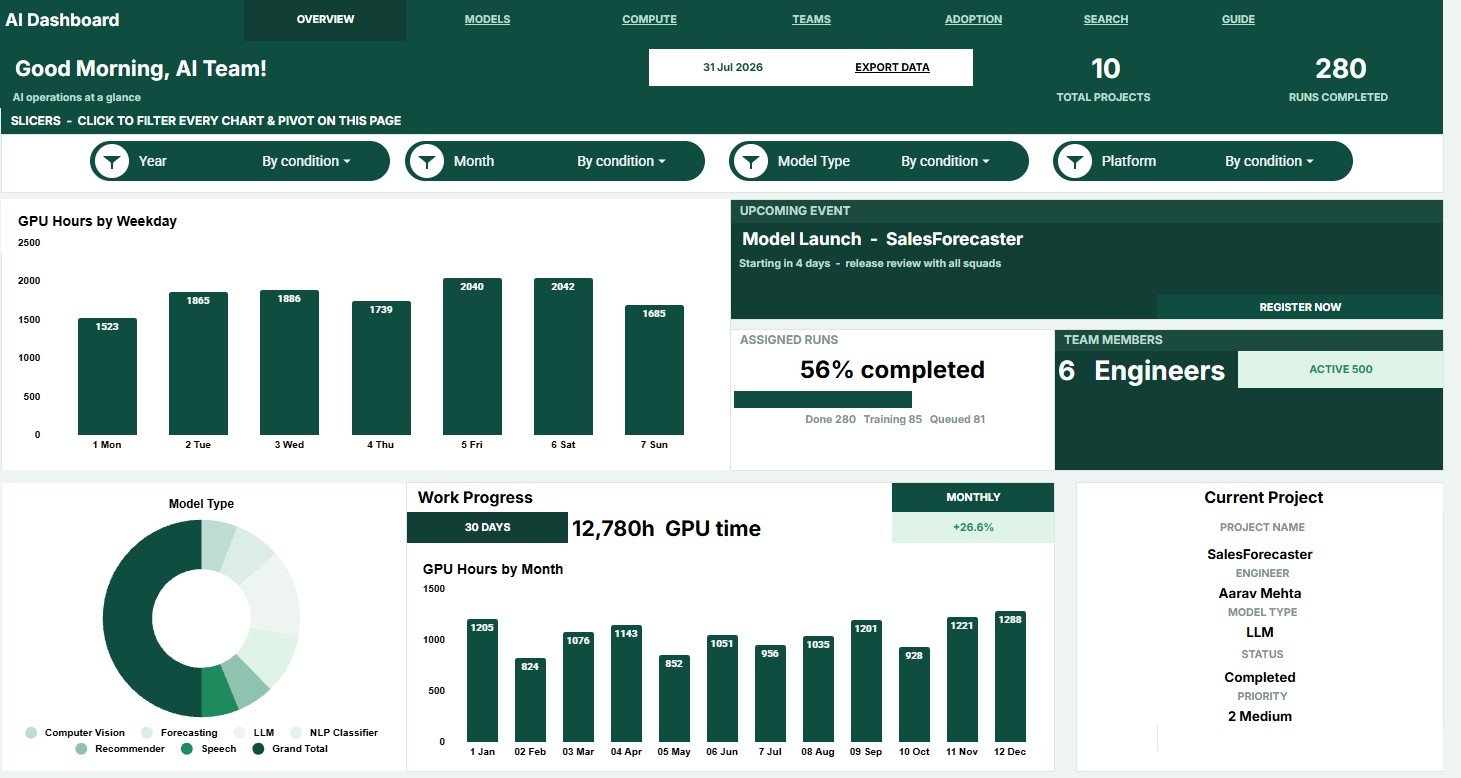Click the Wednesday bar labeled 1886
This screenshot has width=1461, height=778.
[289, 363]
